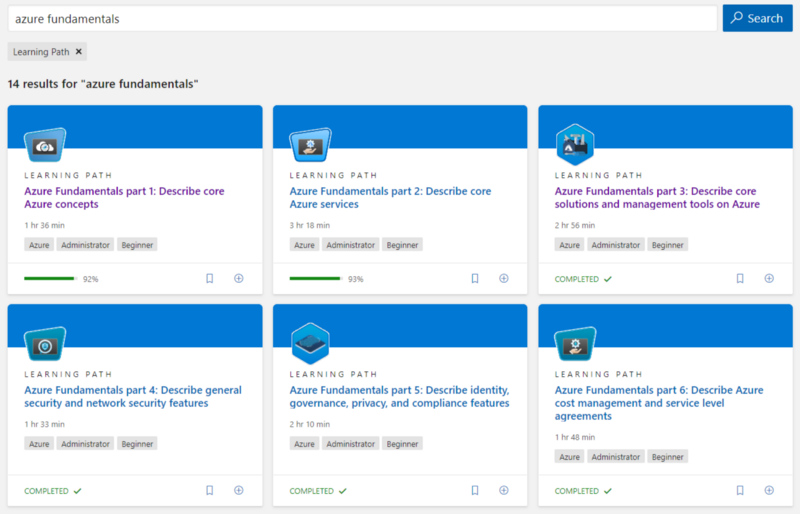
Task: Click the Azure tag on part 2 card
Action: [x=304, y=245]
